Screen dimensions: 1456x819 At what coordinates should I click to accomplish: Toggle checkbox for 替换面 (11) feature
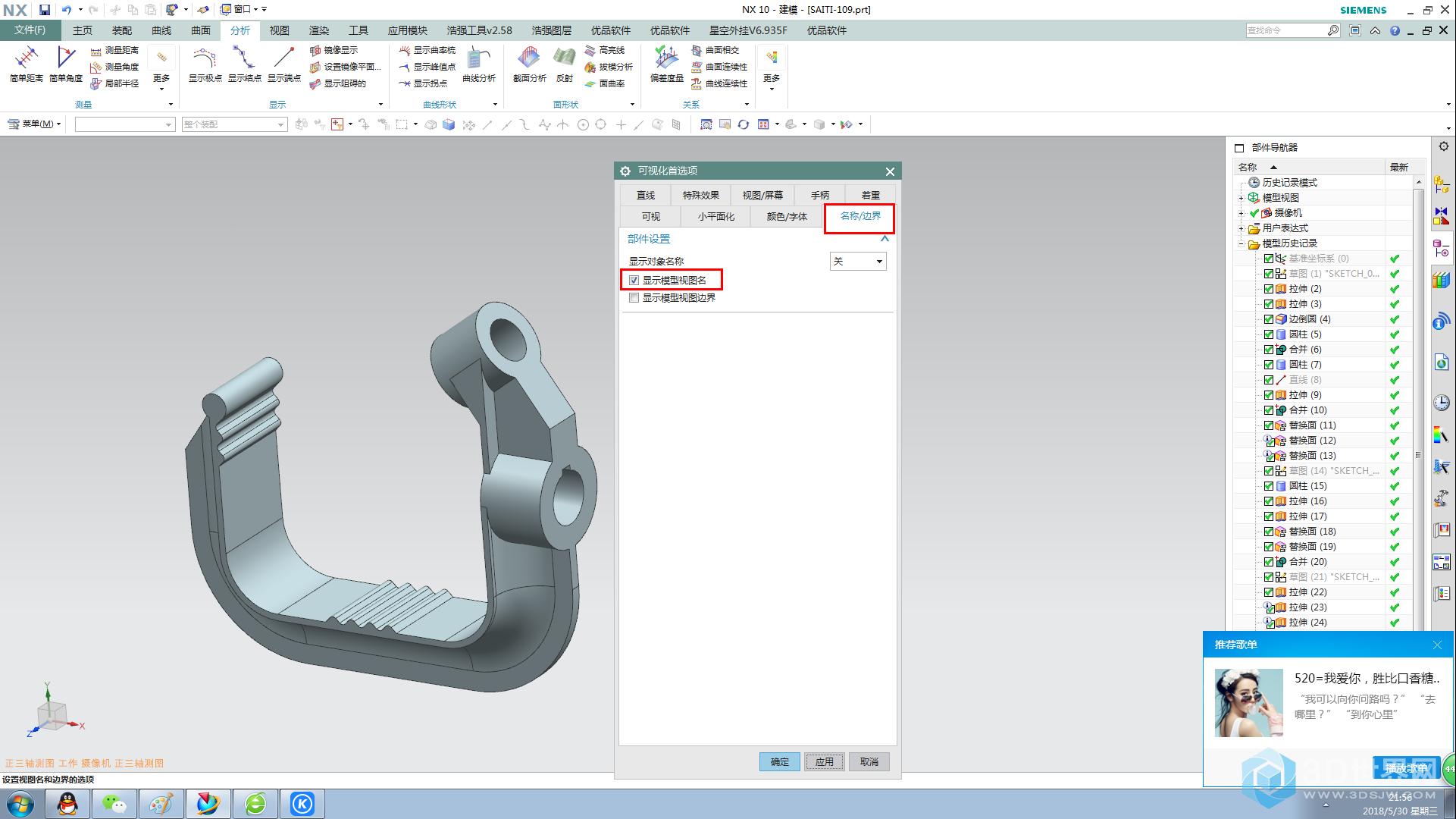[1269, 425]
